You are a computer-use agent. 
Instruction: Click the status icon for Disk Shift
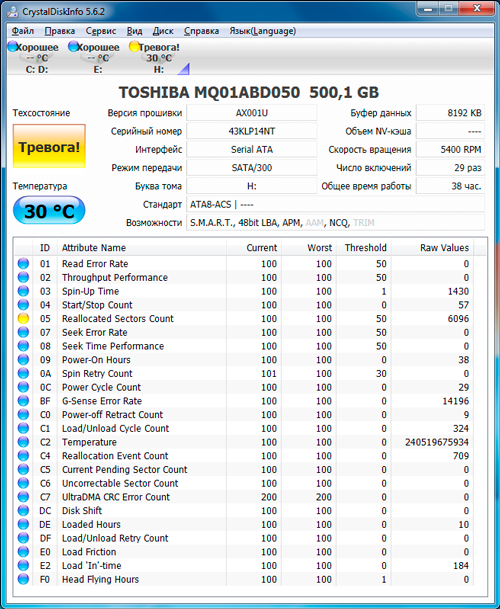tap(23, 511)
